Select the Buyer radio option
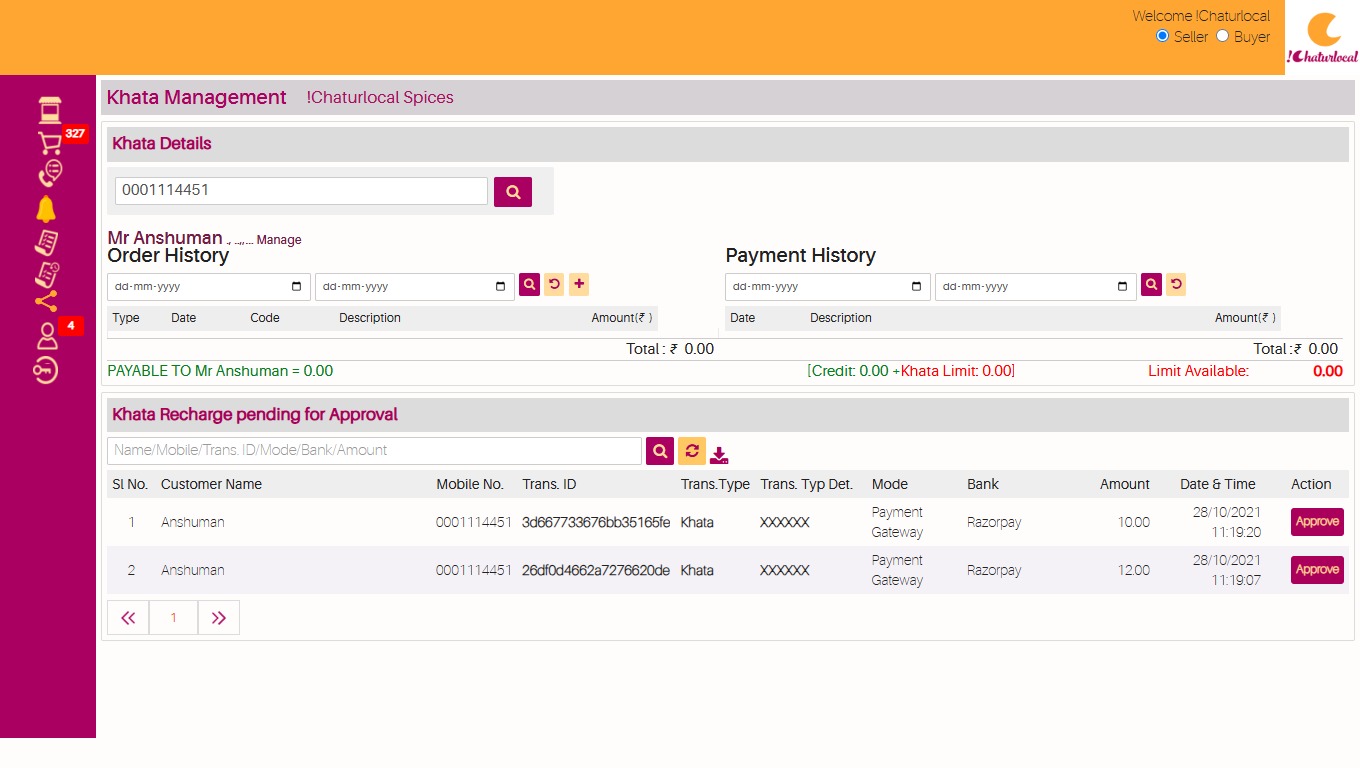Screen dimensions: 1360x768 [1222, 36]
